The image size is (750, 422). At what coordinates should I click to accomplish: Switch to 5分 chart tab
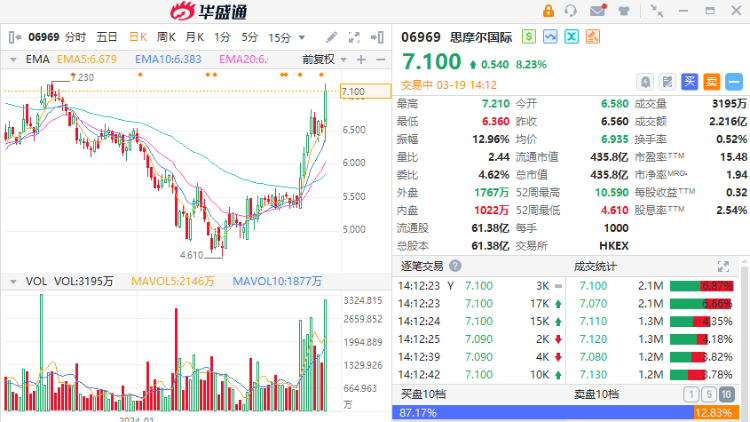pos(249,37)
